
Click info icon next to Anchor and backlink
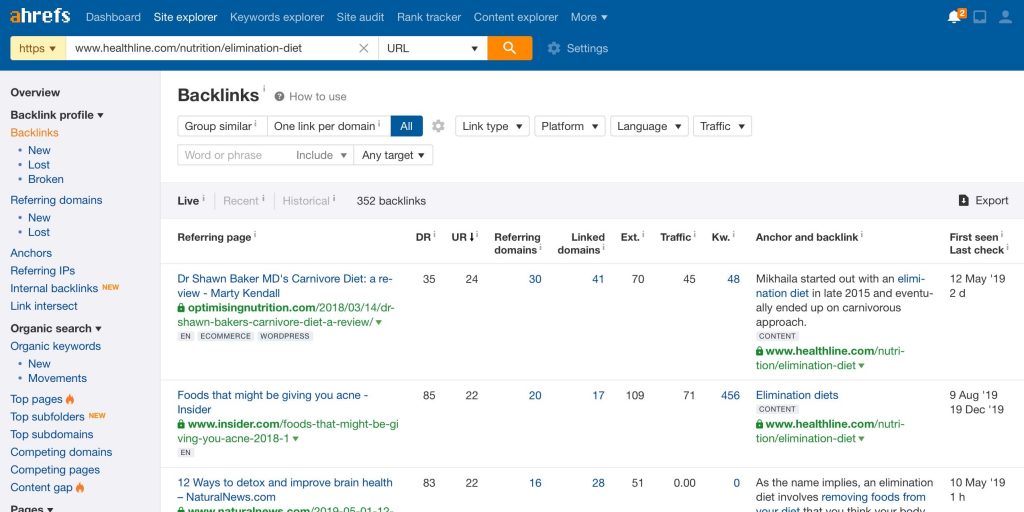pyautogui.click(x=862, y=234)
